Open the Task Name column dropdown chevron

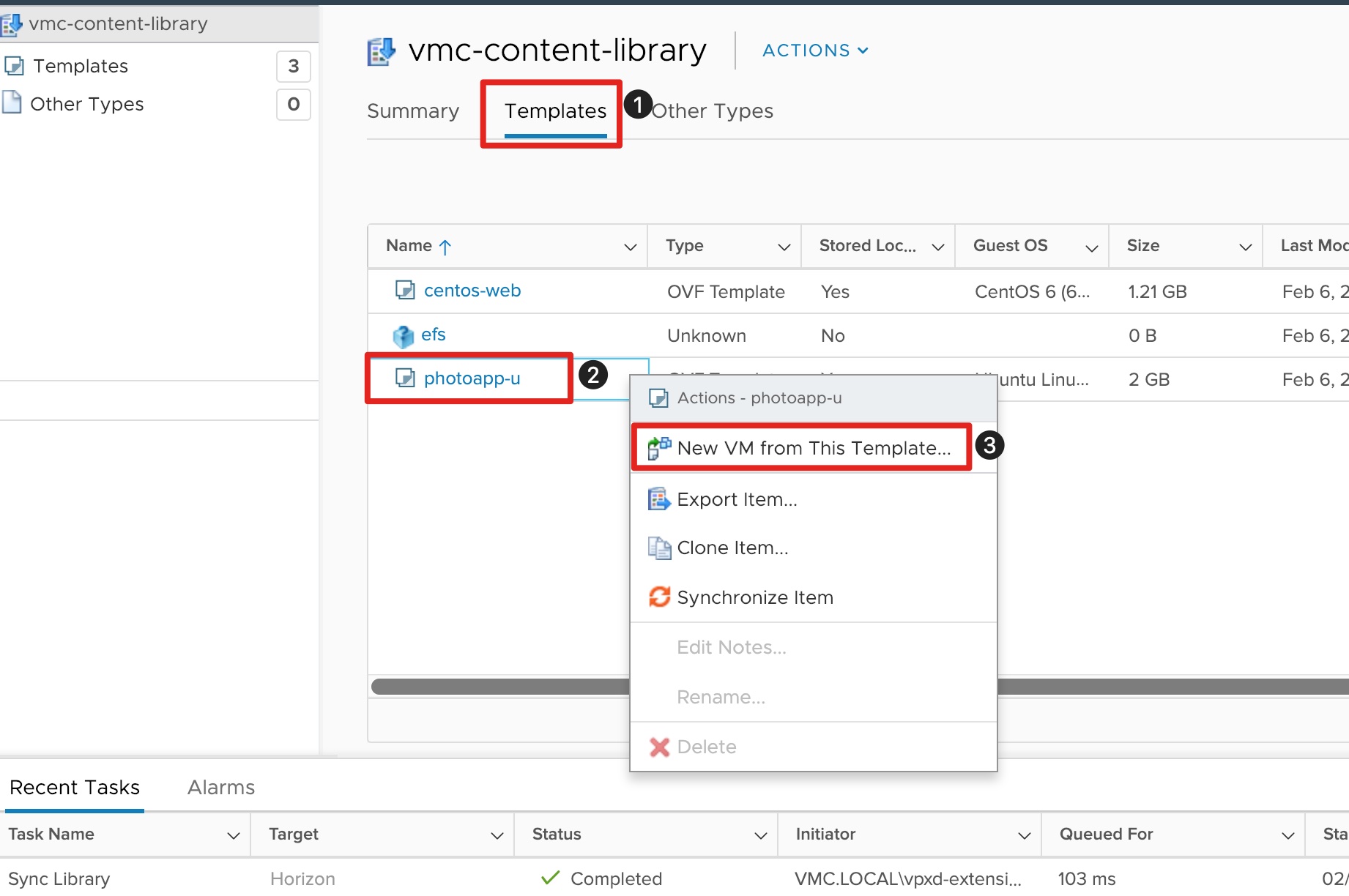coord(234,835)
